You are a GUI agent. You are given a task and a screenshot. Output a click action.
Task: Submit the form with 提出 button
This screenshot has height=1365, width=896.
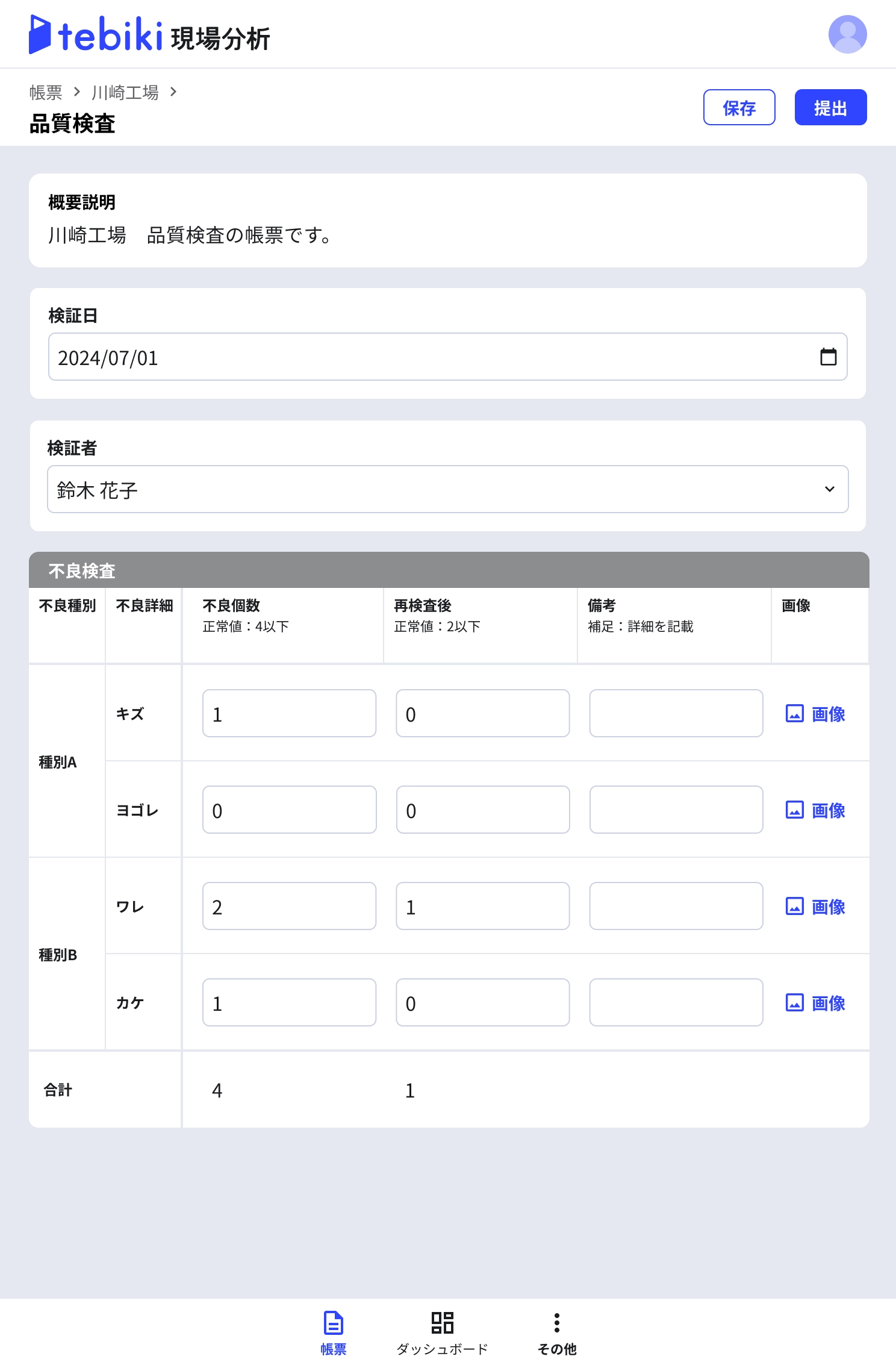[830, 108]
